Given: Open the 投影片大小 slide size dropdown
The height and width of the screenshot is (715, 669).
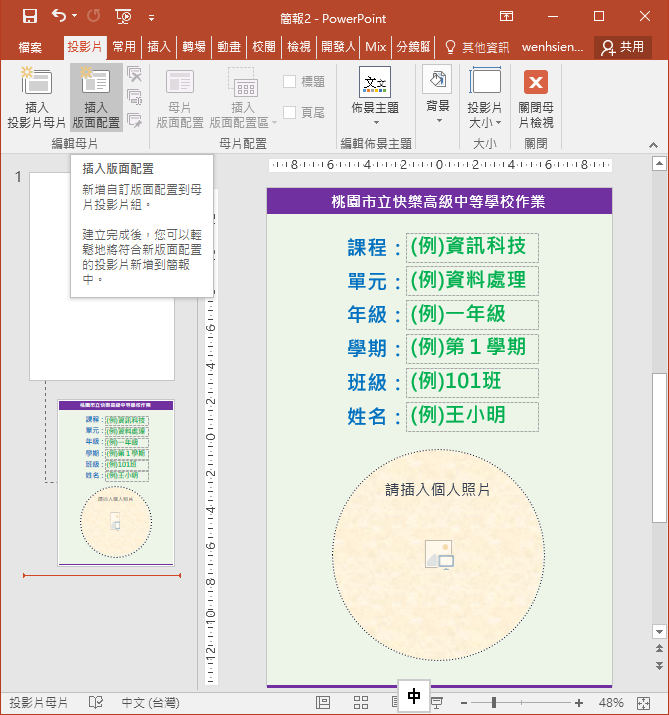Looking at the screenshot, I should [x=485, y=98].
